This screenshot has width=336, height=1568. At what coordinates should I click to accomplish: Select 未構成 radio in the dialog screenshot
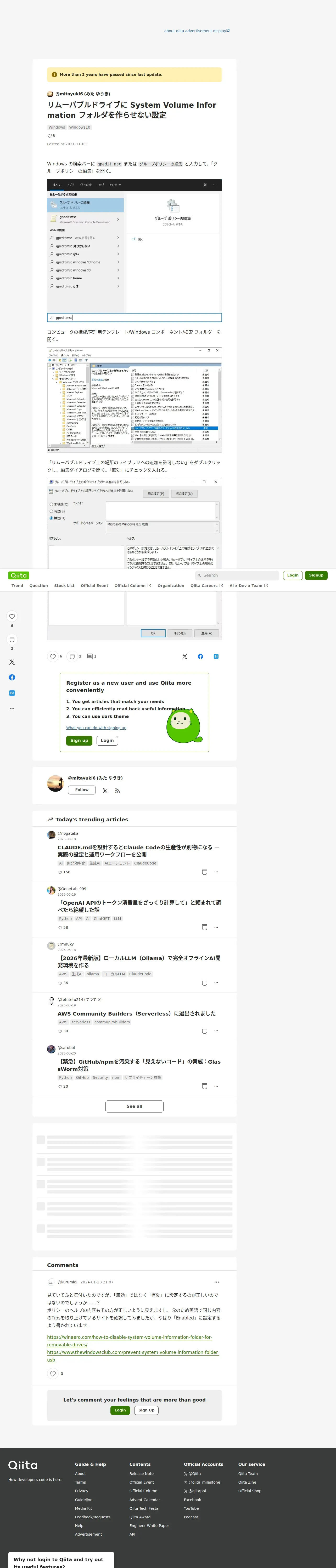pos(51,505)
